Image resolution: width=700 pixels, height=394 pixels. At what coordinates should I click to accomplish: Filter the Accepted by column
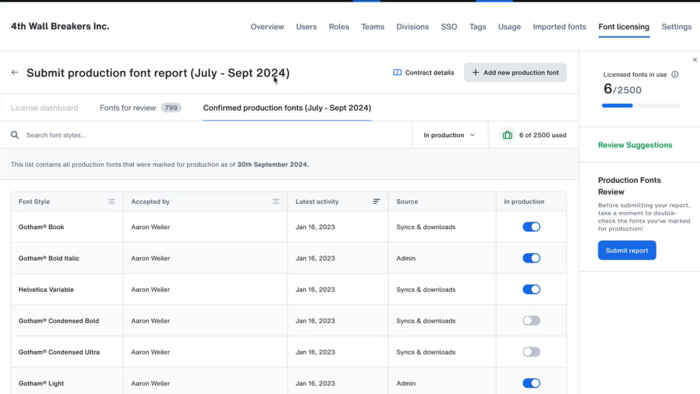(276, 202)
